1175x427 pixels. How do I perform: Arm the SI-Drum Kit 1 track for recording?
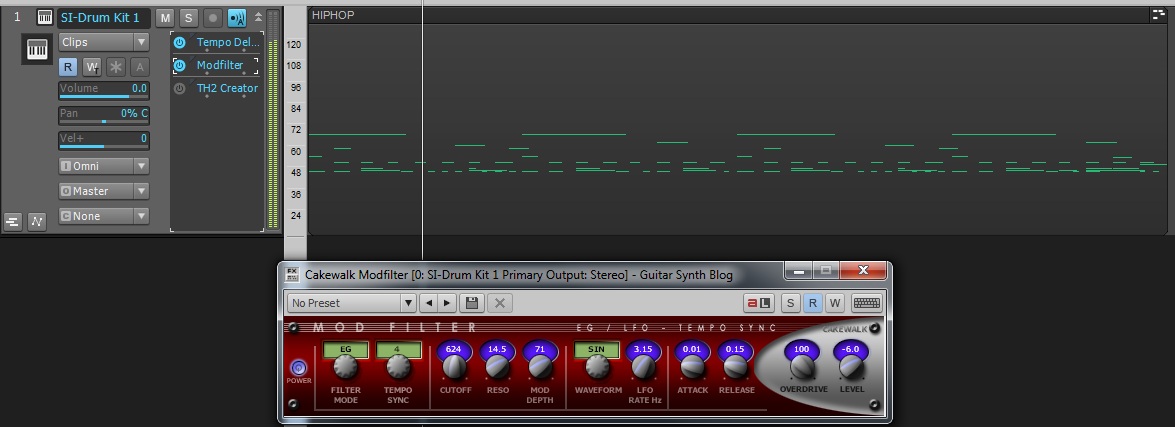click(213, 17)
